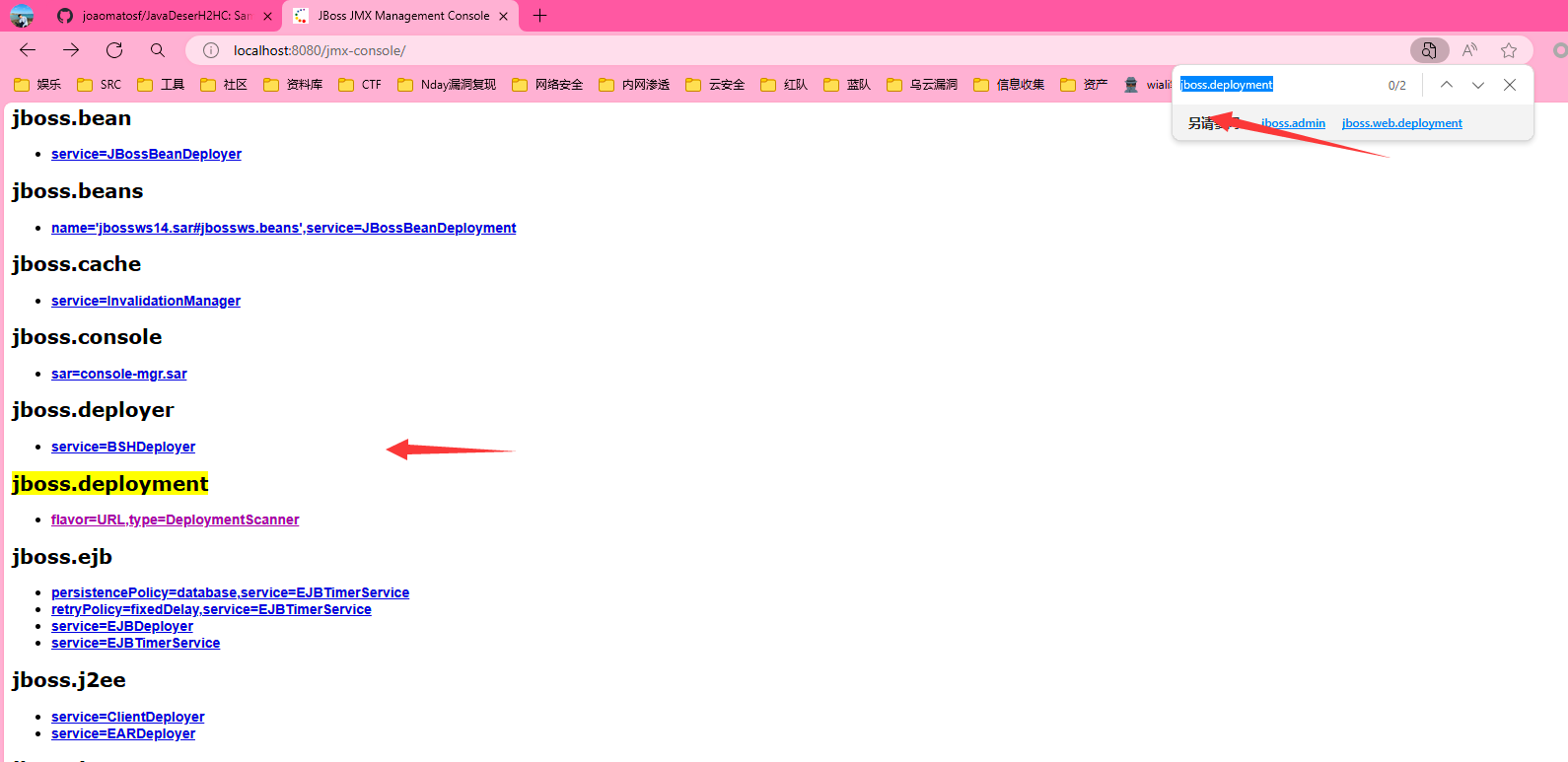Click the browser forward arrow

coord(71,50)
